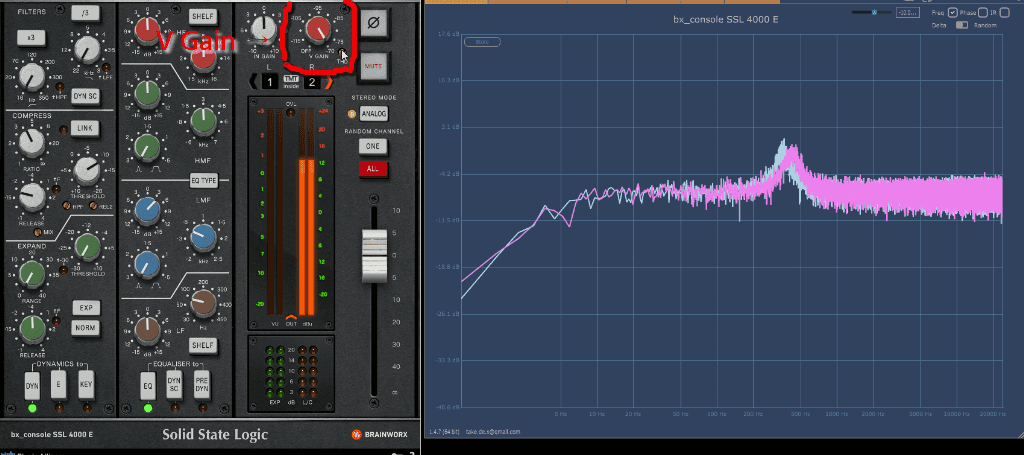The width and height of the screenshot is (1024, 455).
Task: Check the Phase checkbox in analyzer
Action: (982, 12)
